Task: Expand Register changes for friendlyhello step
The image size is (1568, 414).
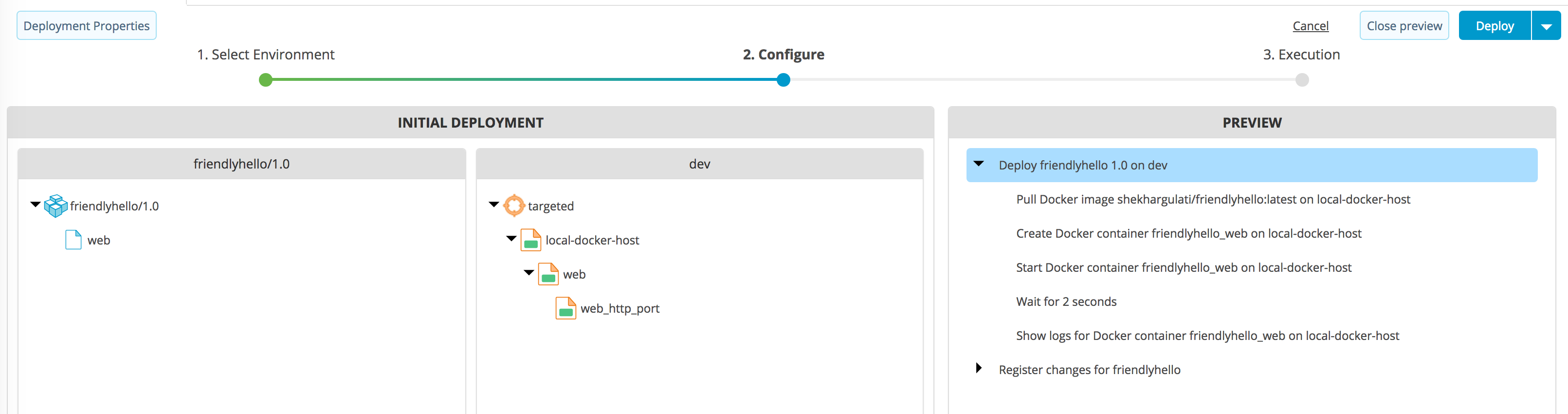Action: (x=979, y=368)
